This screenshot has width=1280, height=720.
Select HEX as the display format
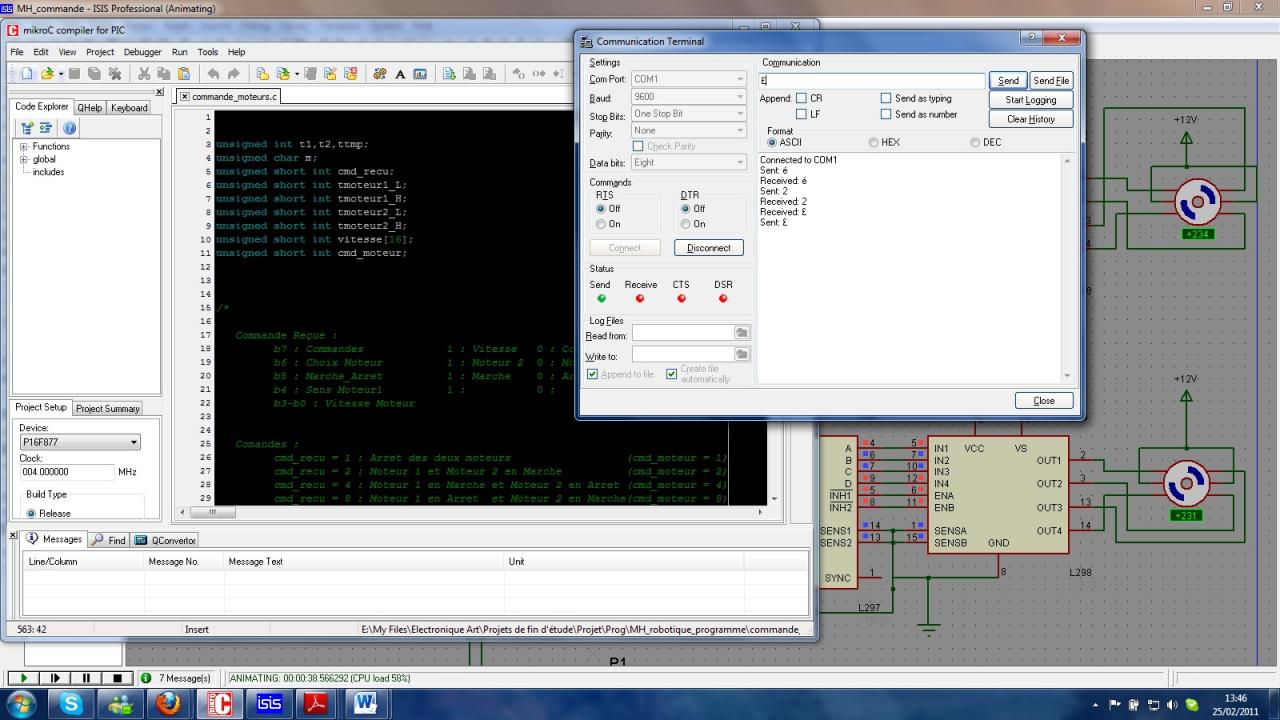(x=874, y=143)
